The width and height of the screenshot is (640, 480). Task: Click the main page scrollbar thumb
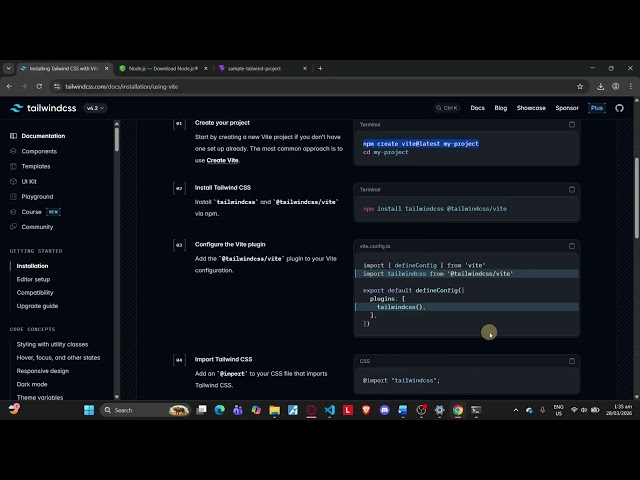[x=637, y=198]
